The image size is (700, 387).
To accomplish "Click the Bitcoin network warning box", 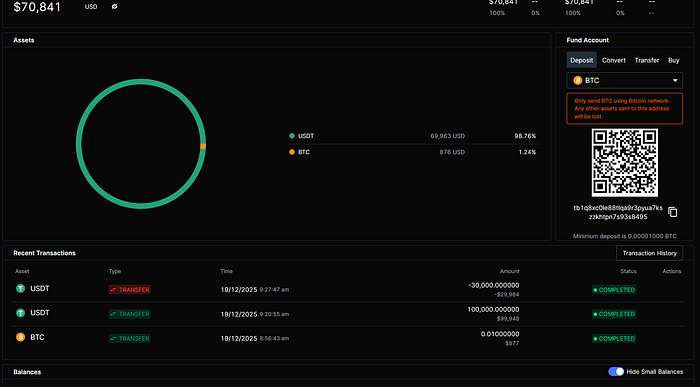I will tap(625, 108).
